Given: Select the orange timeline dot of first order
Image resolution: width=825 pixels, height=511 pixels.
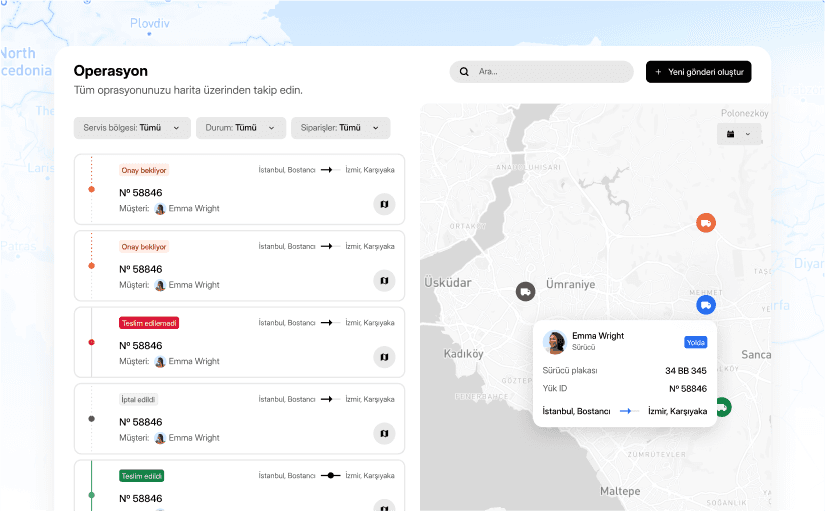Looking at the screenshot, I should pyautogui.click(x=92, y=189).
